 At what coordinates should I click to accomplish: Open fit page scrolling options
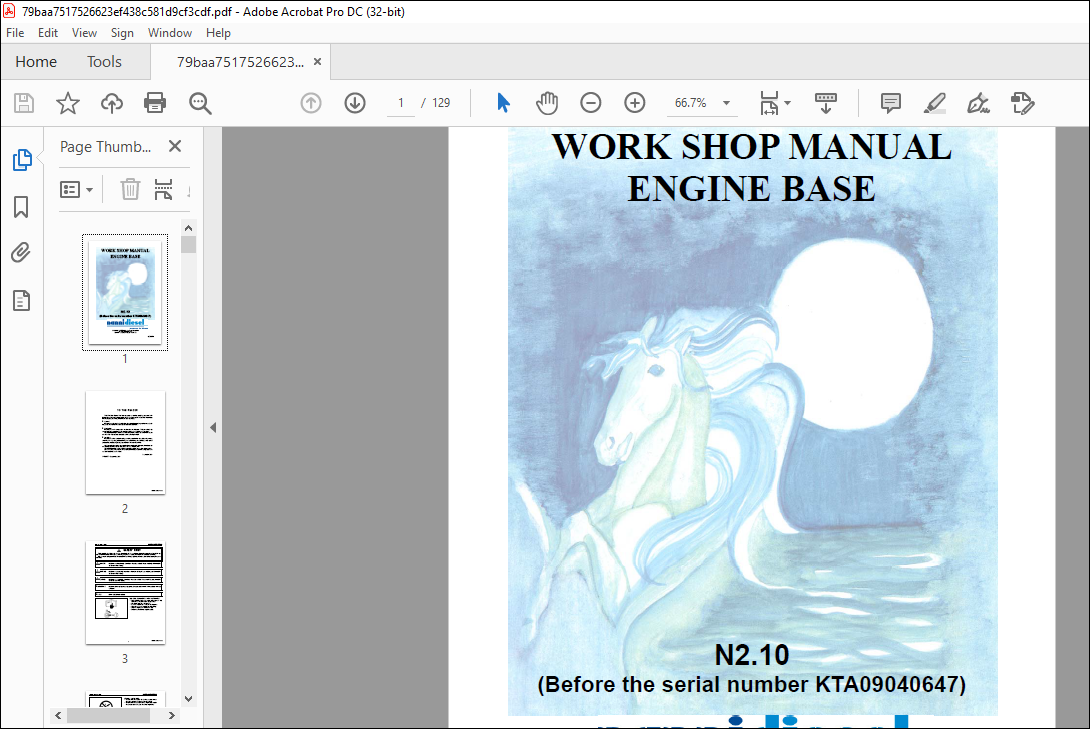pos(774,103)
